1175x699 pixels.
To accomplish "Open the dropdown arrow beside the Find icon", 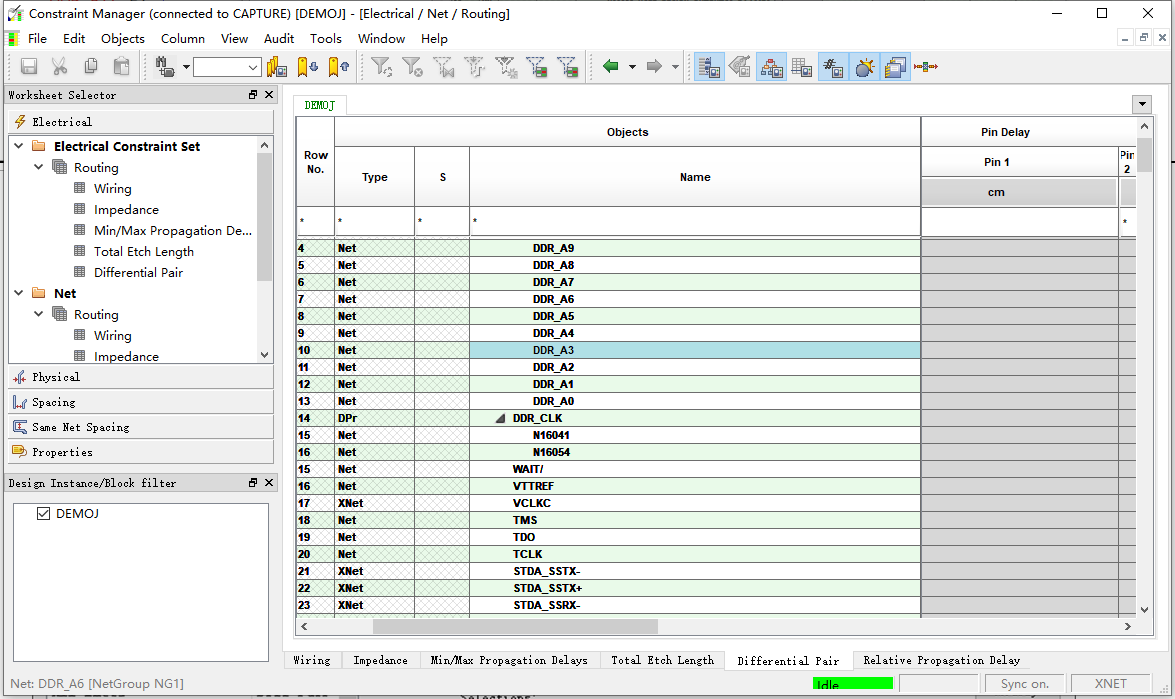I will coord(186,67).
